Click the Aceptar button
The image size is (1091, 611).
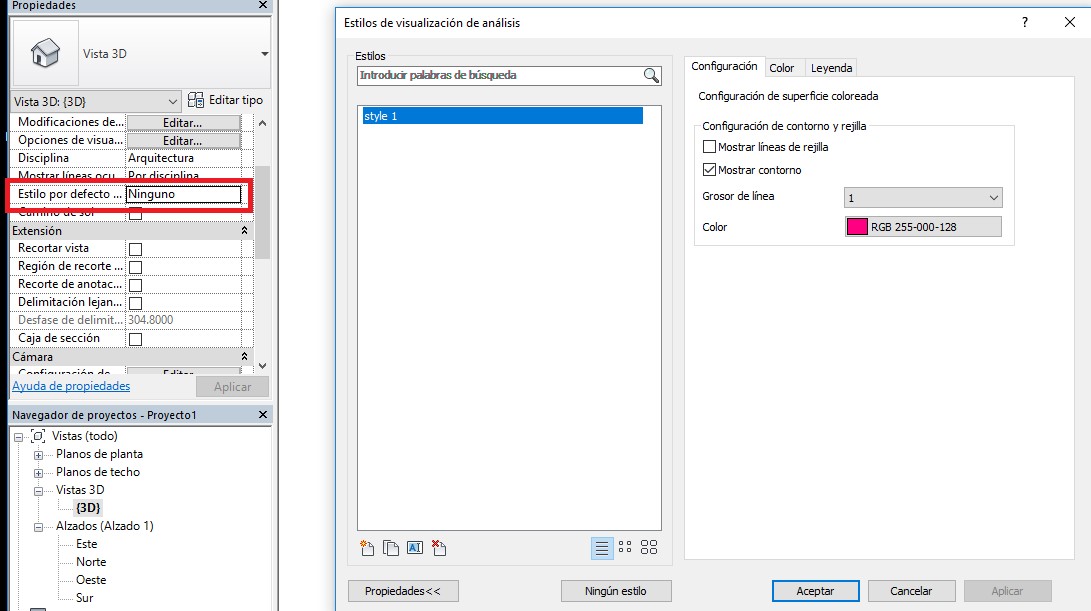(815, 591)
